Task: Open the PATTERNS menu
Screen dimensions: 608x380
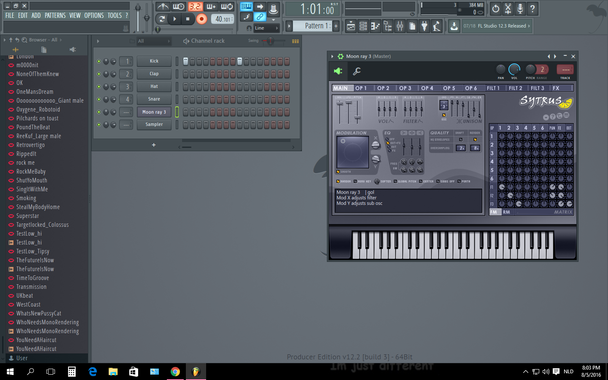Action: click(55, 16)
